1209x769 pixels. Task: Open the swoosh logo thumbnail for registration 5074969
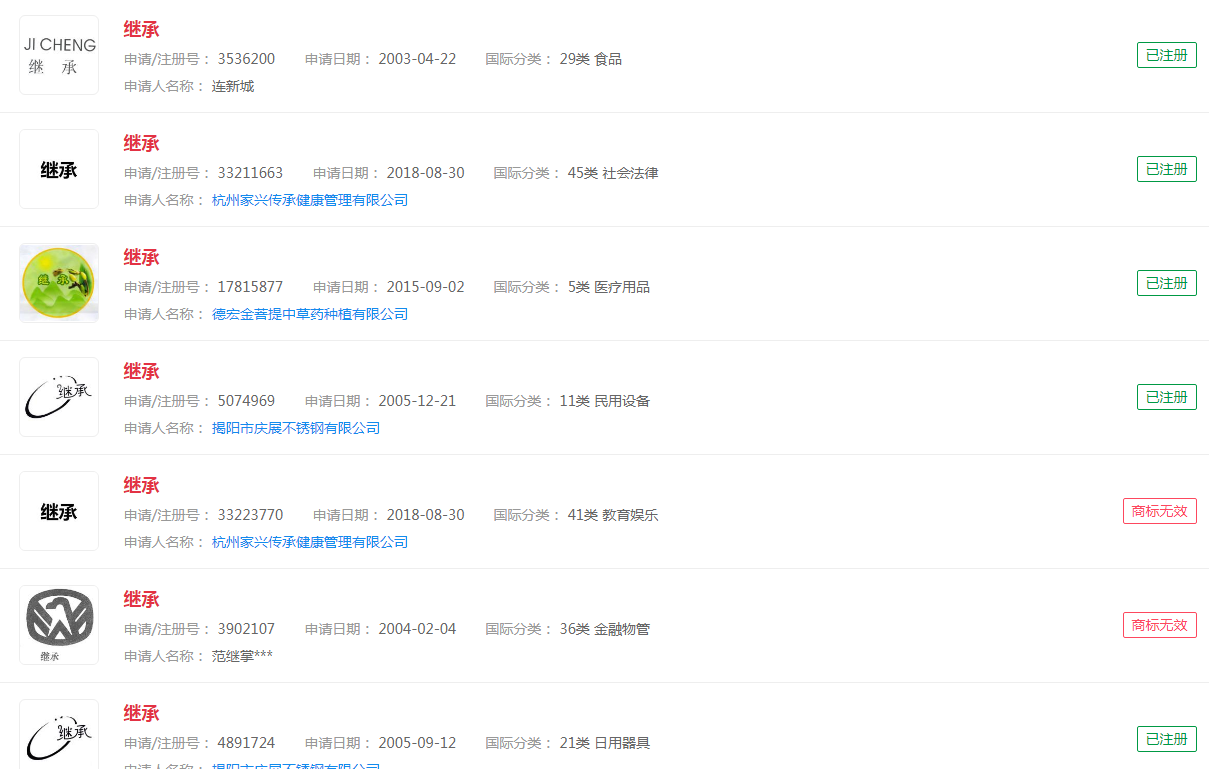[x=59, y=397]
